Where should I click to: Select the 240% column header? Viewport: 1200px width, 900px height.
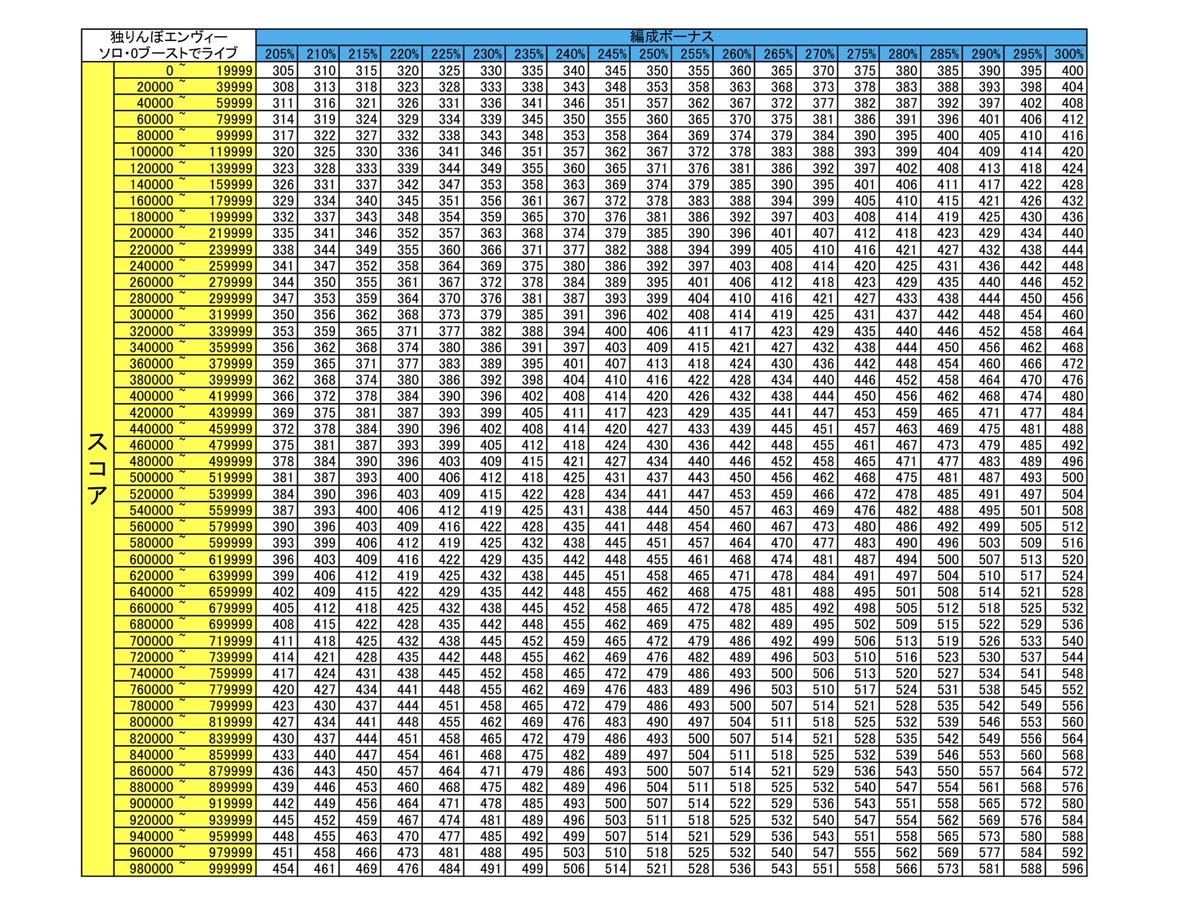tap(567, 53)
